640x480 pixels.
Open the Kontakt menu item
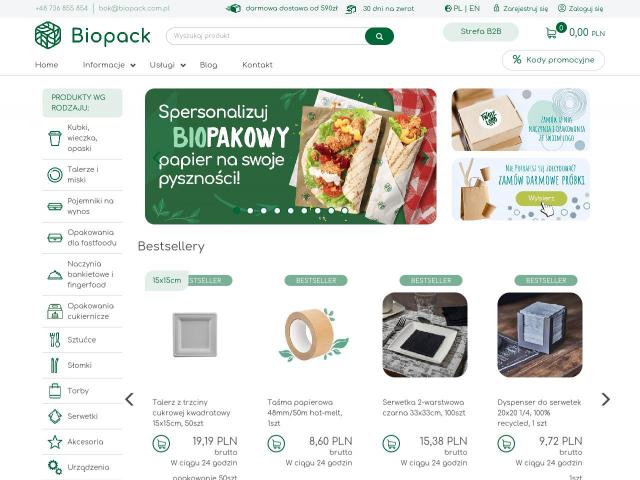point(257,65)
